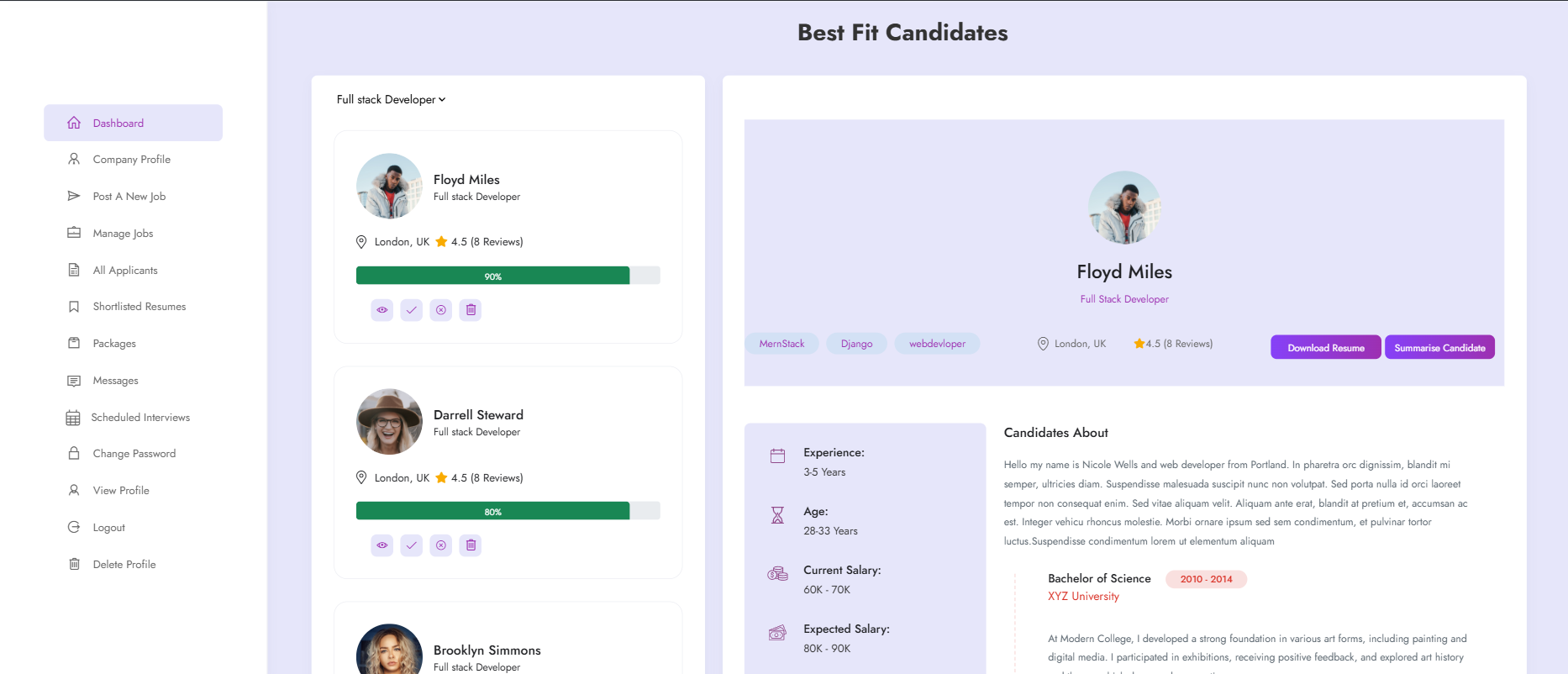This screenshot has height=674, width=1568.
Task: View Floyd Miles' profile via eye icon
Action: (382, 310)
